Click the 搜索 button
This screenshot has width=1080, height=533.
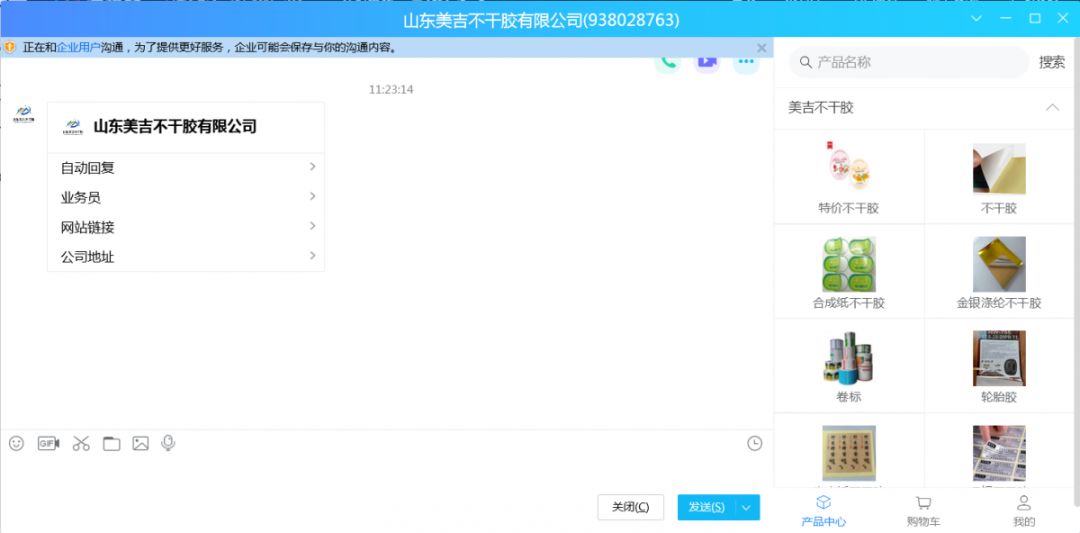1052,63
